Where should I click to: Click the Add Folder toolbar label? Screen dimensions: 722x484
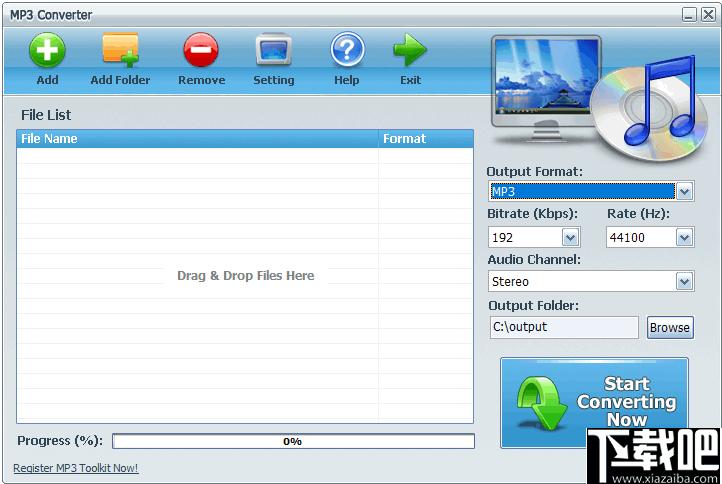click(120, 80)
